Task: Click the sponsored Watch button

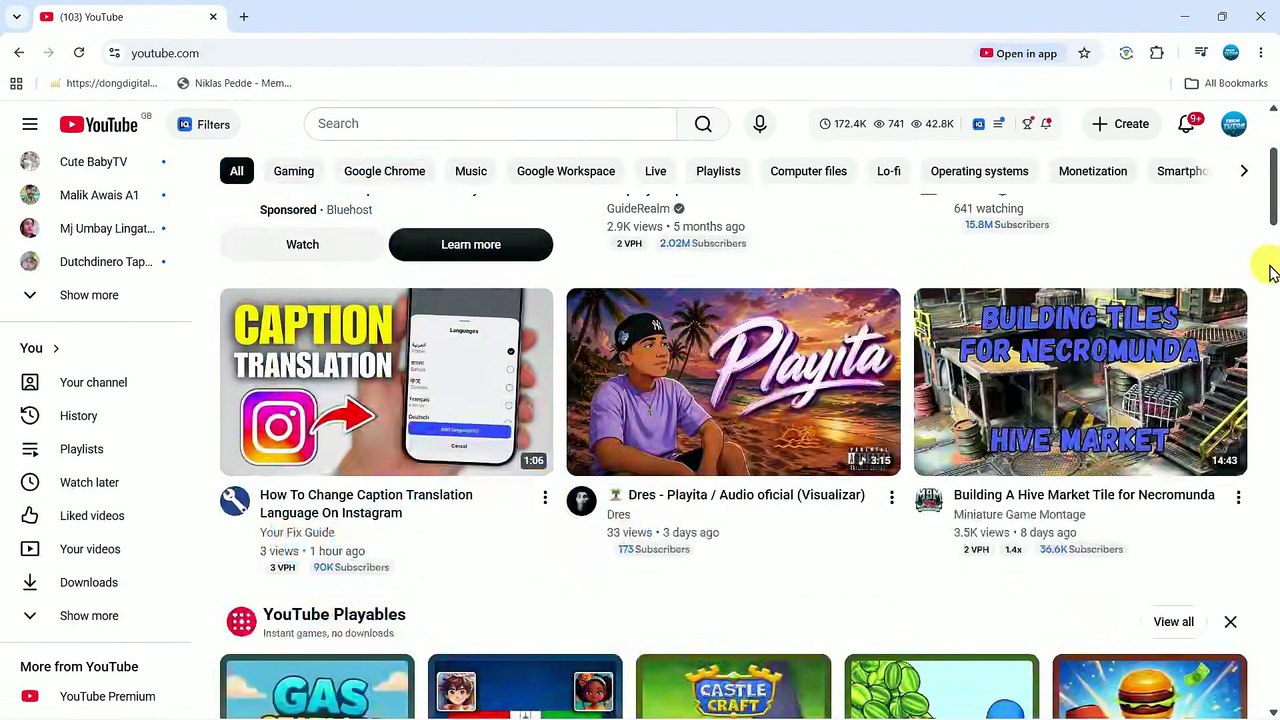Action: 302,245
